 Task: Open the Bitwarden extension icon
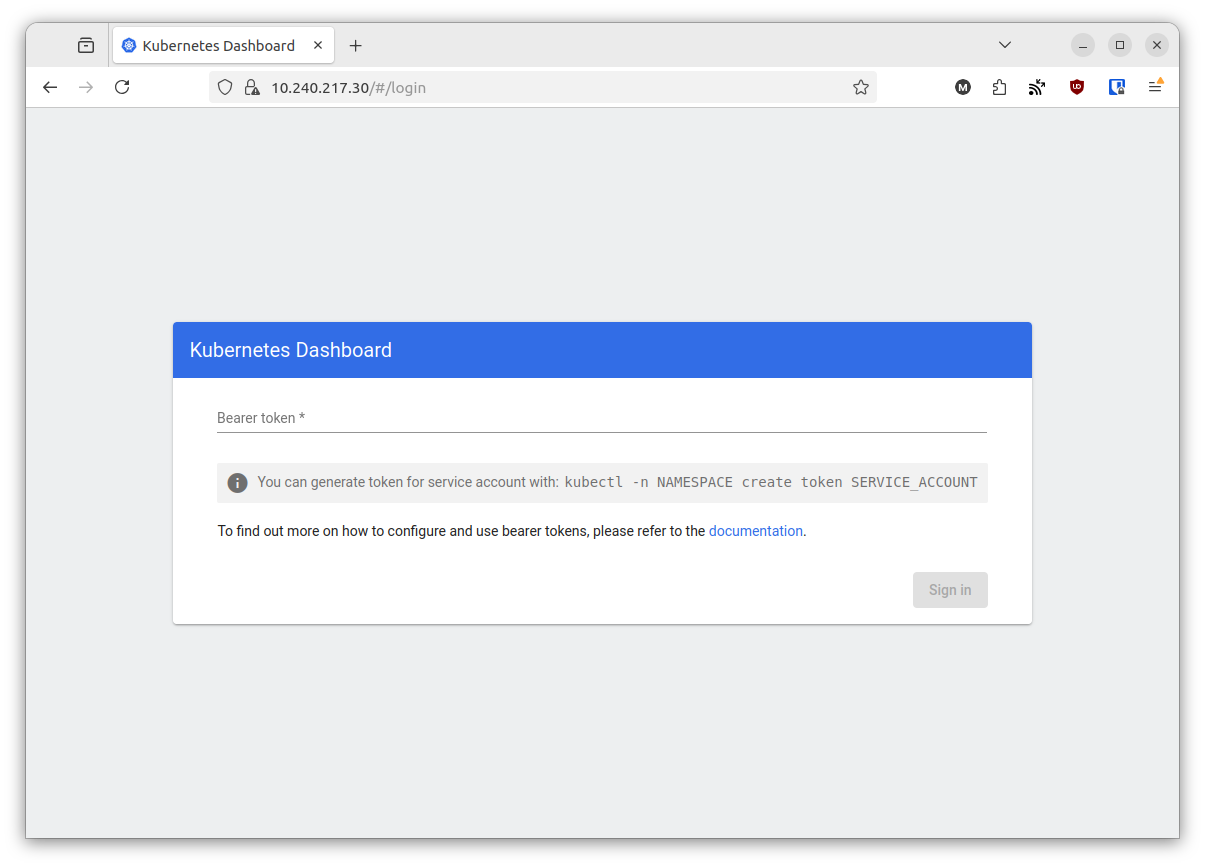coord(1117,87)
